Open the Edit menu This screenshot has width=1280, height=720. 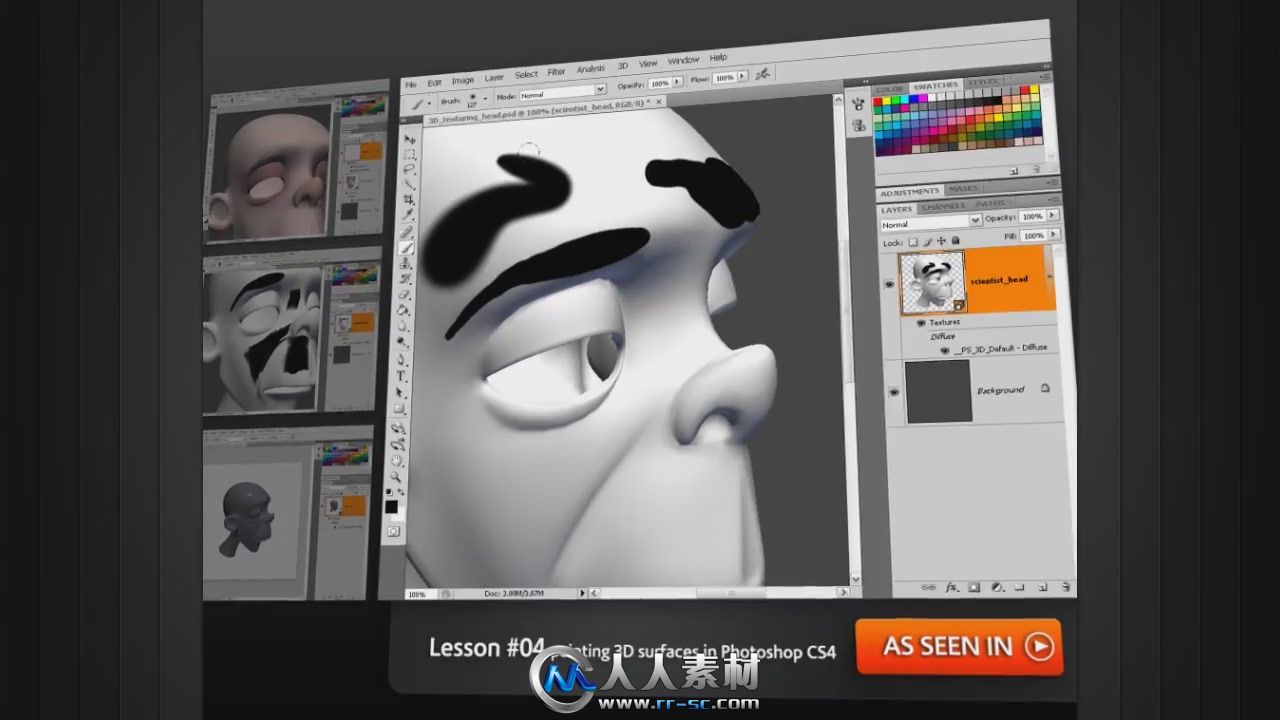(x=434, y=82)
